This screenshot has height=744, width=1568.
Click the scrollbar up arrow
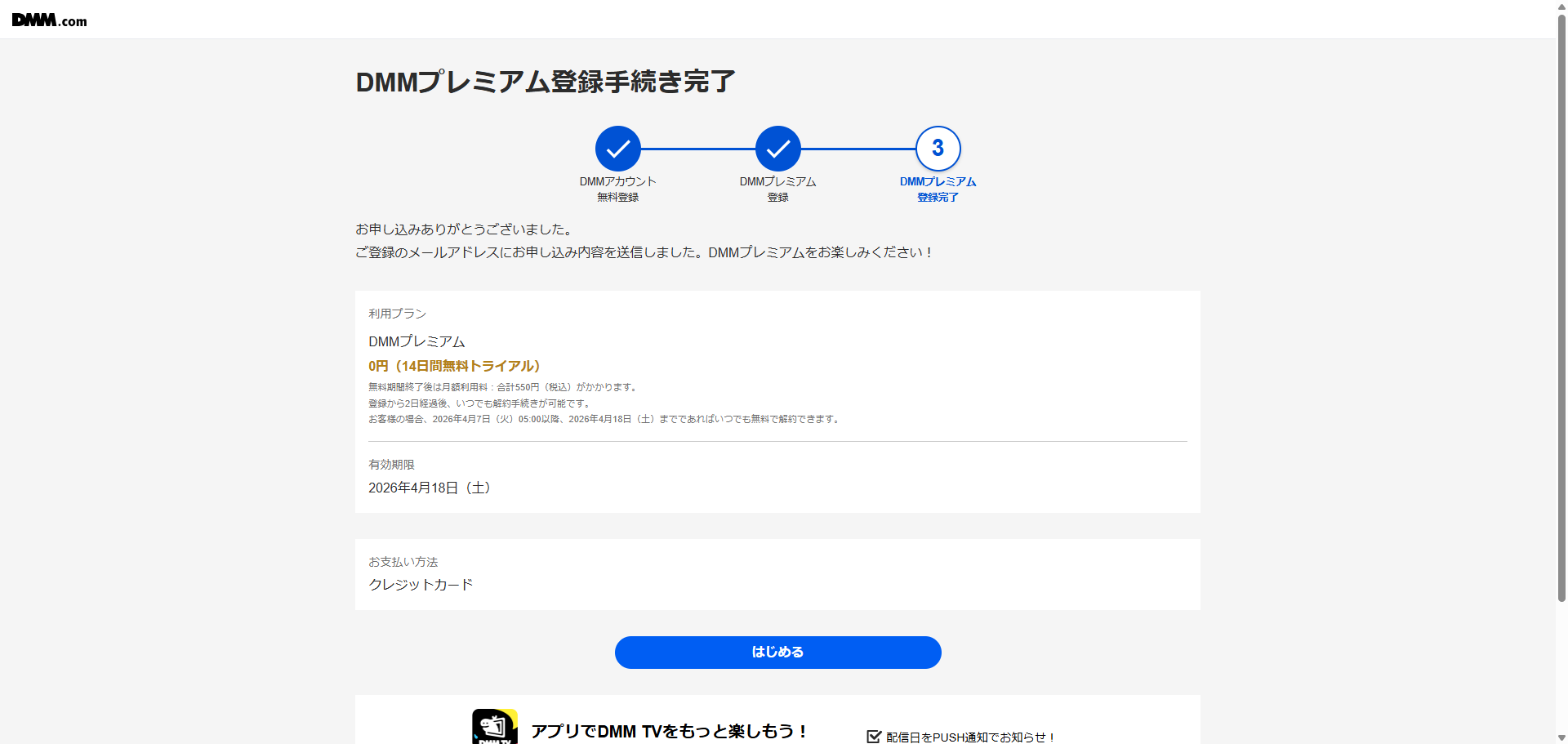click(x=1561, y=6)
